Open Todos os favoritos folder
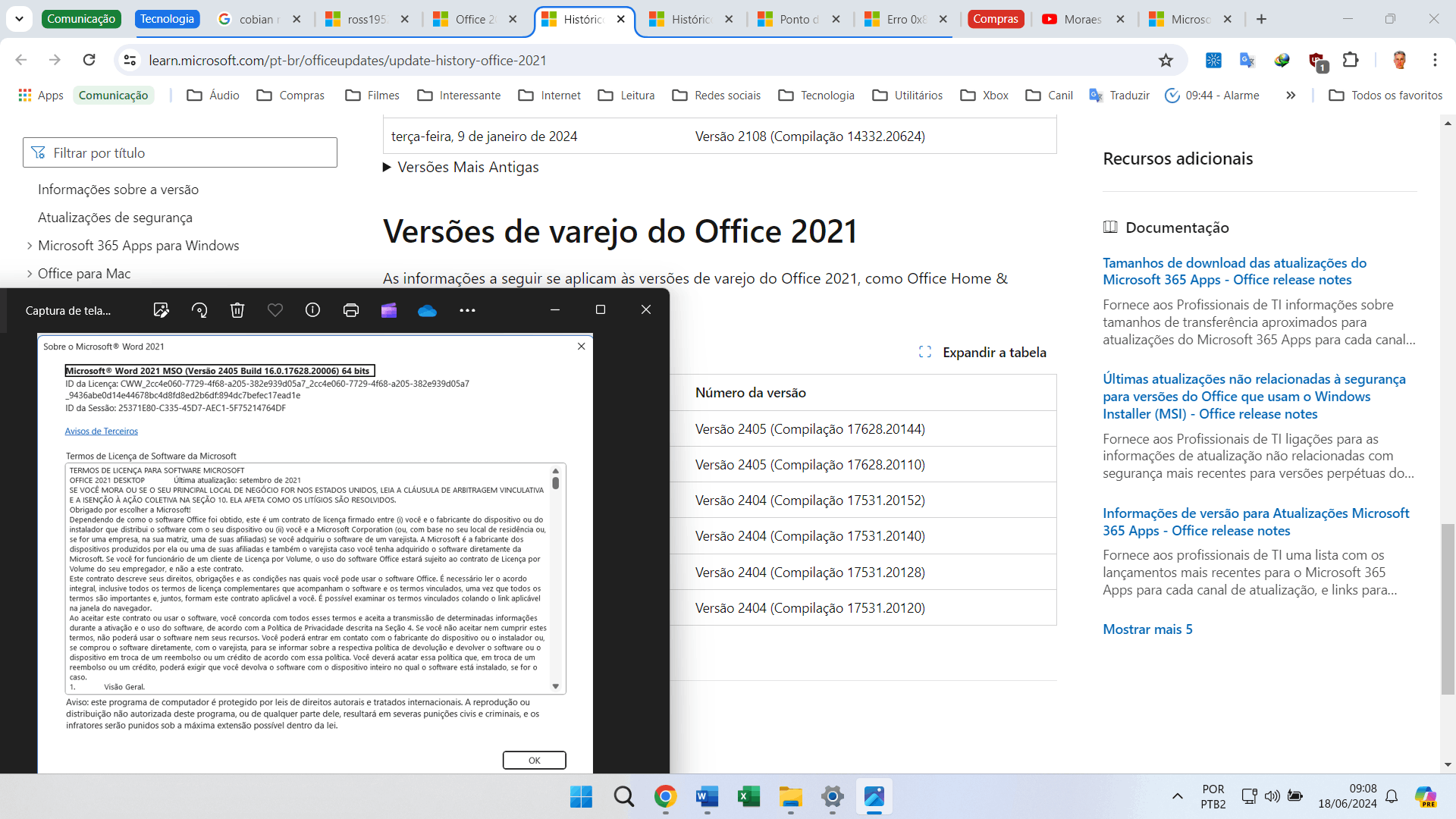 coord(1385,95)
